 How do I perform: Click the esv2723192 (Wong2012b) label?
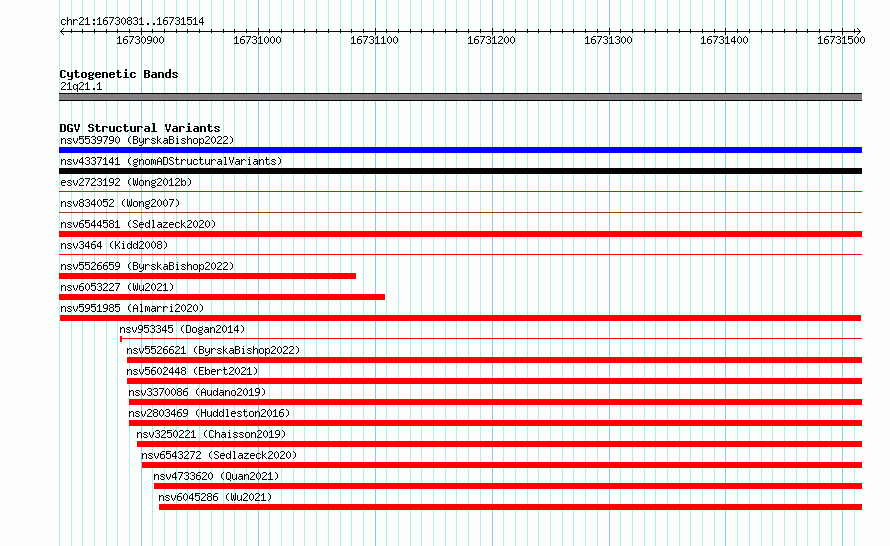point(126,182)
